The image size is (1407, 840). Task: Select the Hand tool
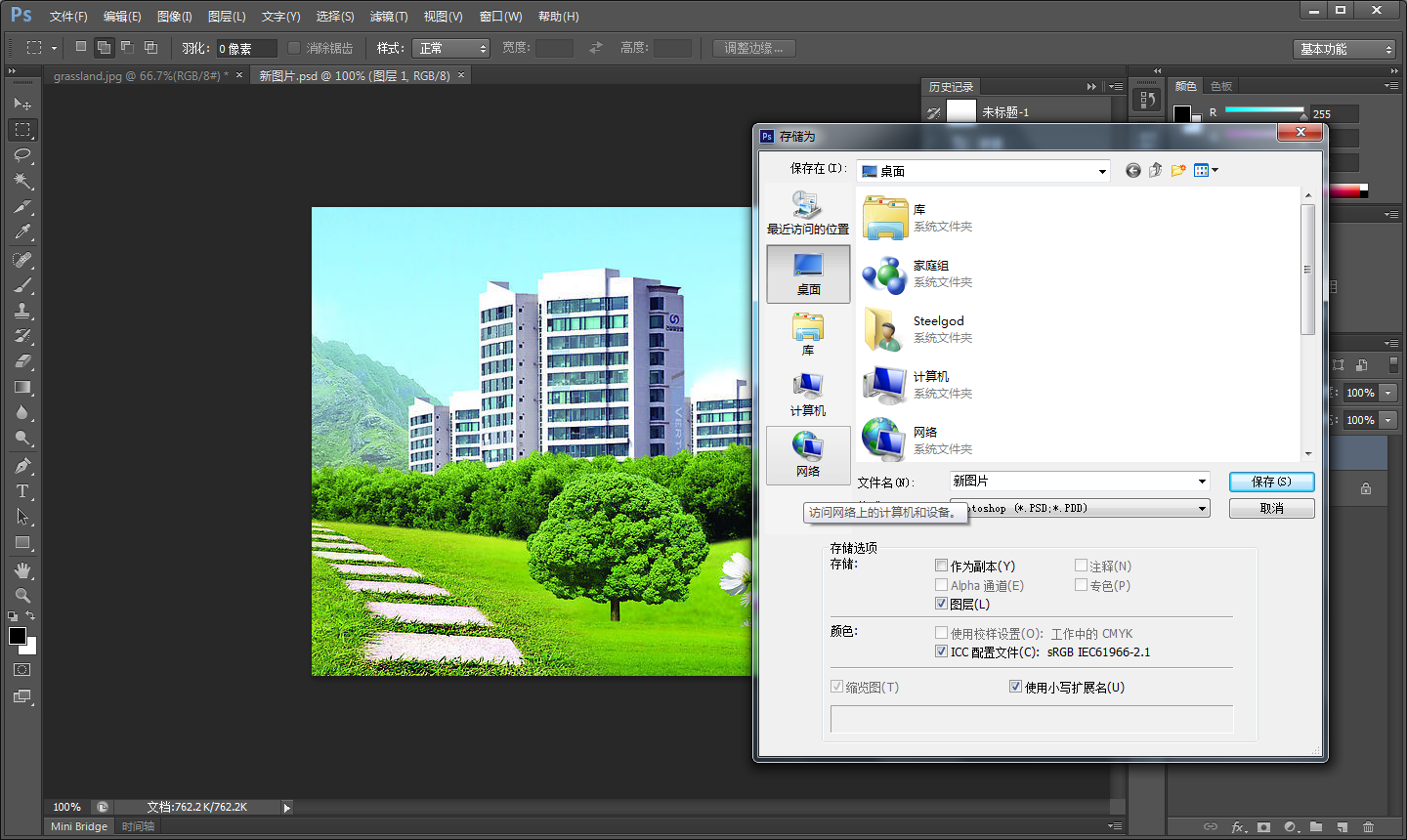(22, 570)
